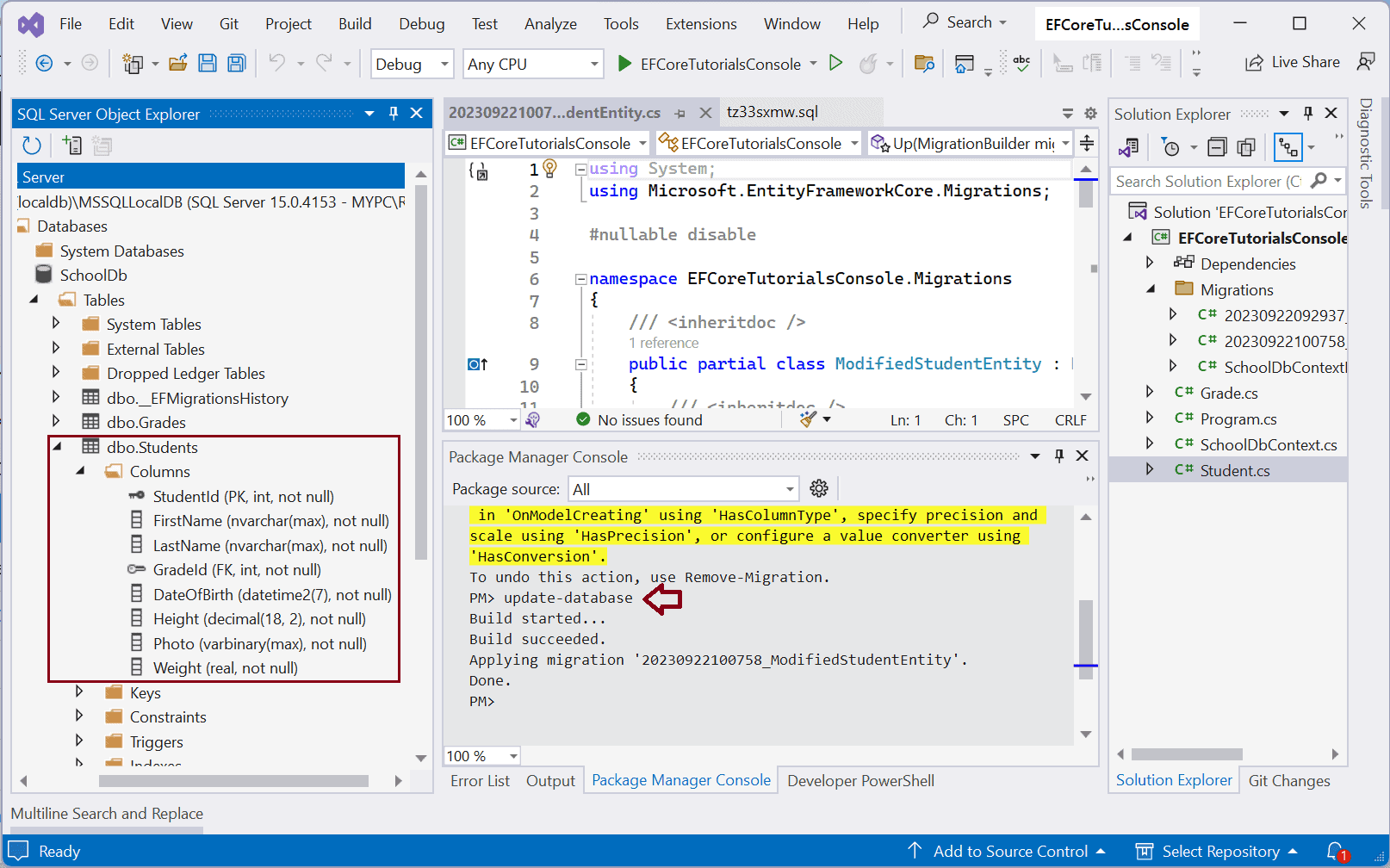Click Start Without Debugging outline play icon
Viewport: 1390px width, 868px height.
pyautogui.click(x=835, y=63)
